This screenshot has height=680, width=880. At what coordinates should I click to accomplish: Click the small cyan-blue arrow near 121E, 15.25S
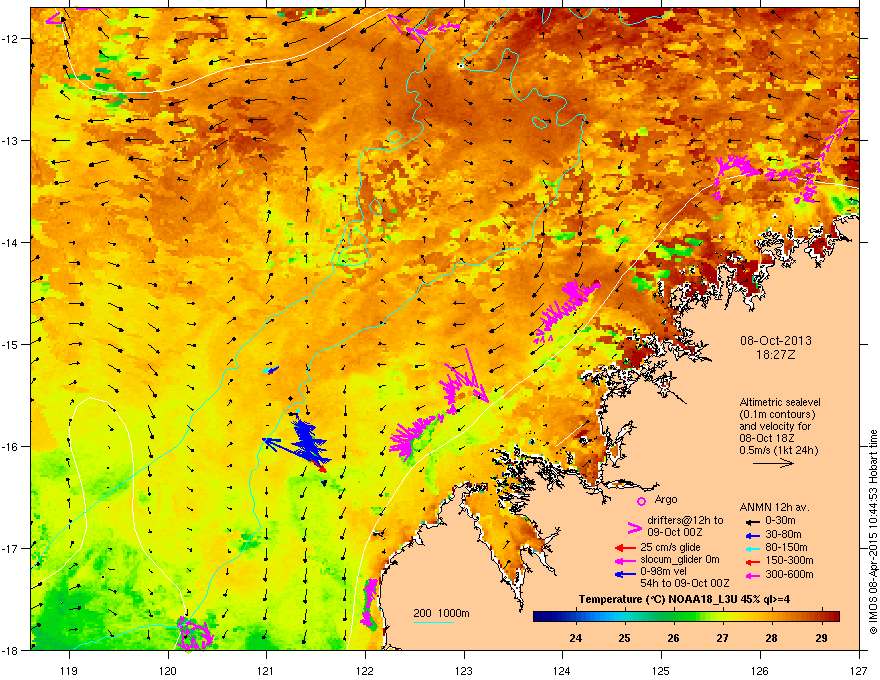pyautogui.click(x=271, y=370)
